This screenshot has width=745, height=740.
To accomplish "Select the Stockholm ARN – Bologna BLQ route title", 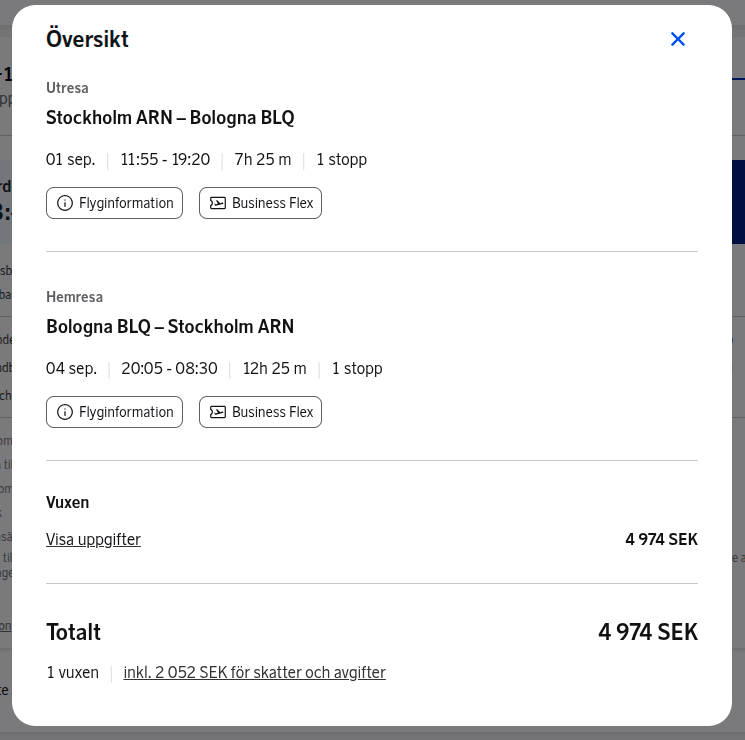I will click(170, 118).
